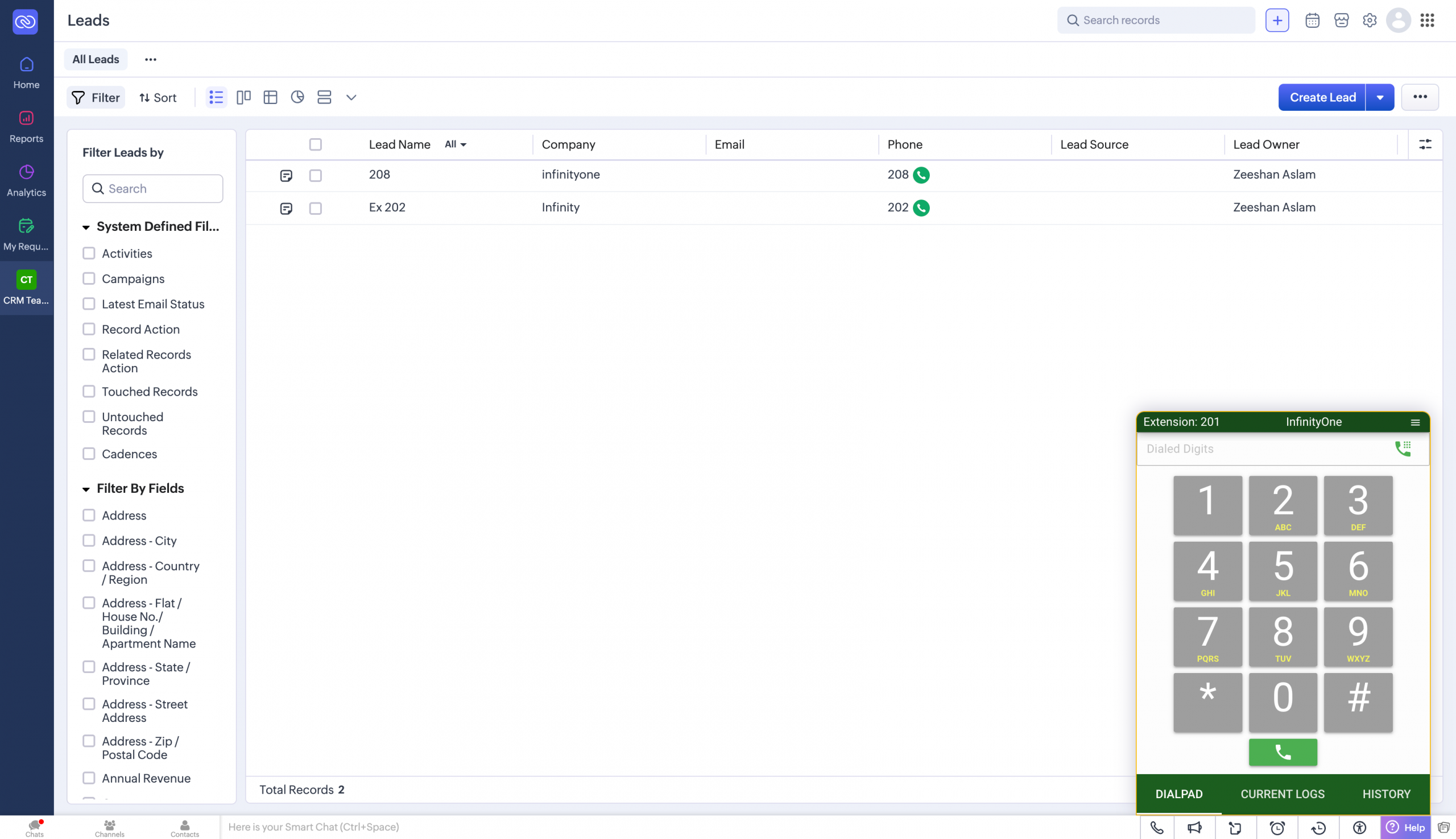Open My Requests in the sidebar

(27, 235)
